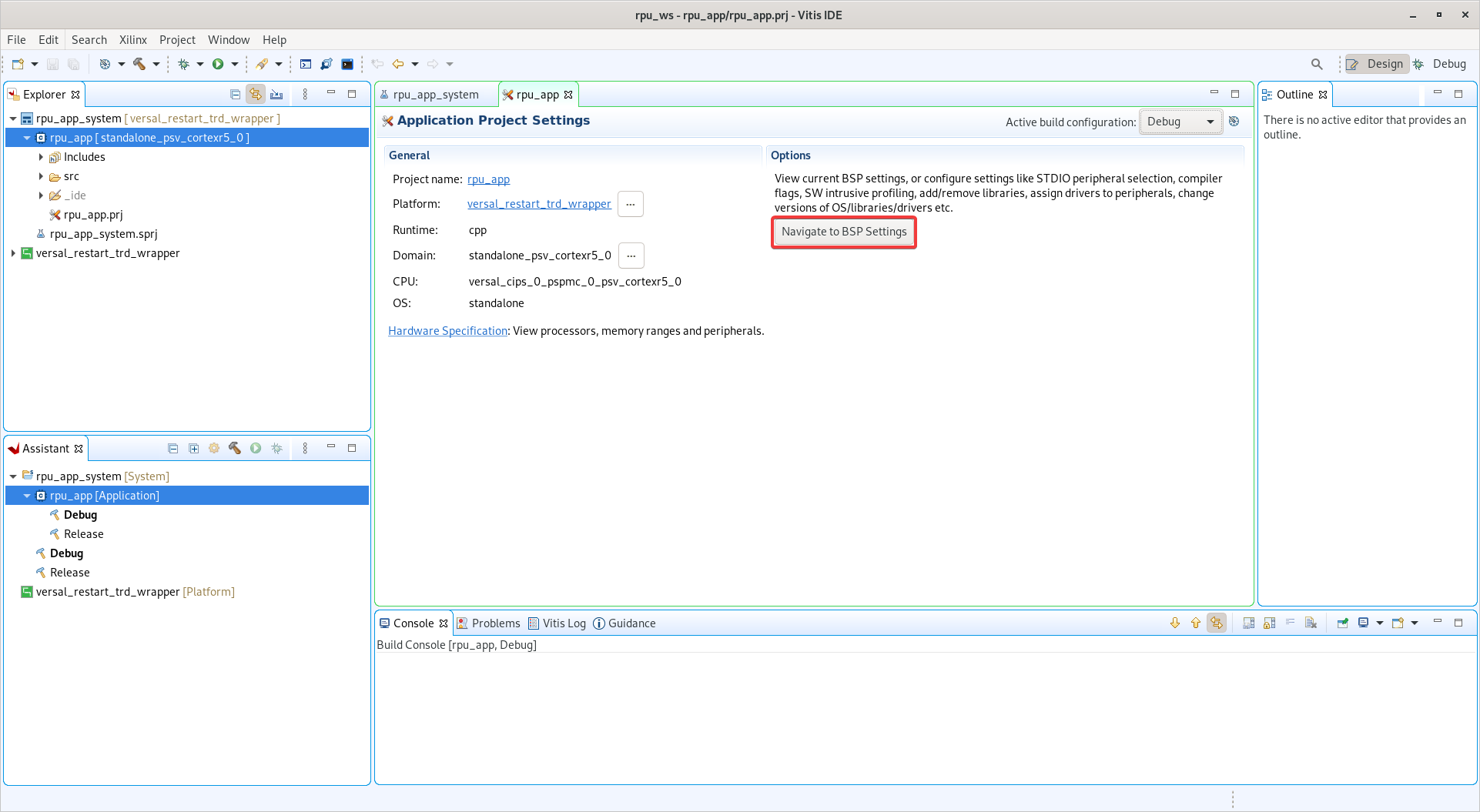Image resolution: width=1480 pixels, height=812 pixels.
Task: Click Navigate to BSP Settings button
Action: [844, 232]
